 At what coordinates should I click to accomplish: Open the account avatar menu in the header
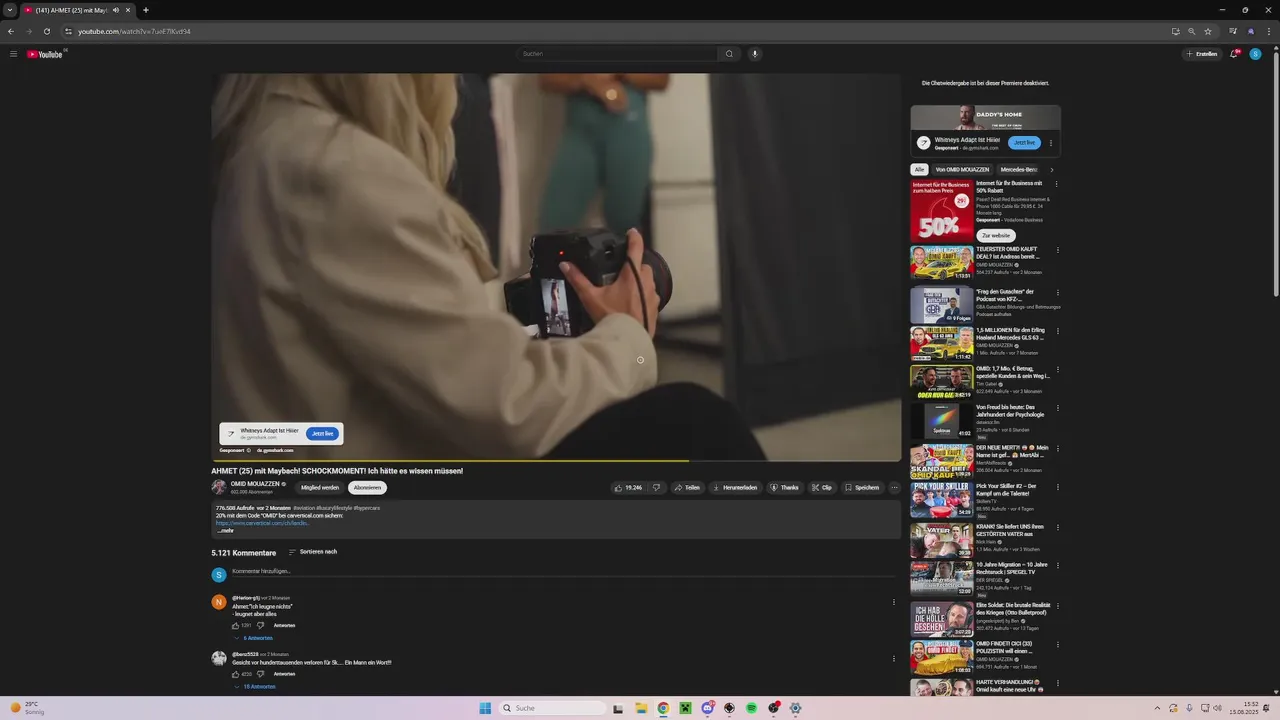pyautogui.click(x=1255, y=54)
